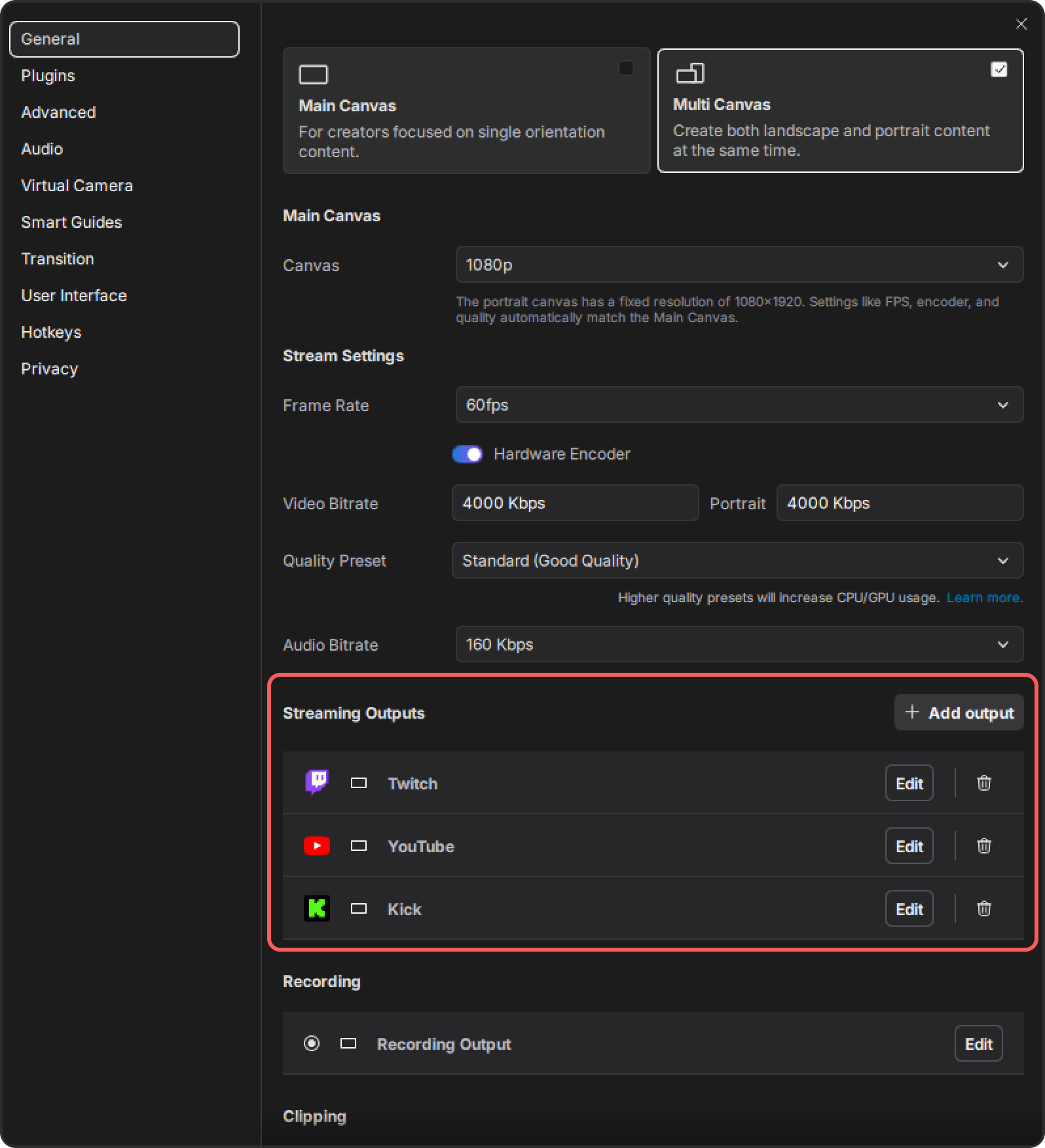Click the YouTube logo icon
The image size is (1045, 1148).
[x=317, y=846]
